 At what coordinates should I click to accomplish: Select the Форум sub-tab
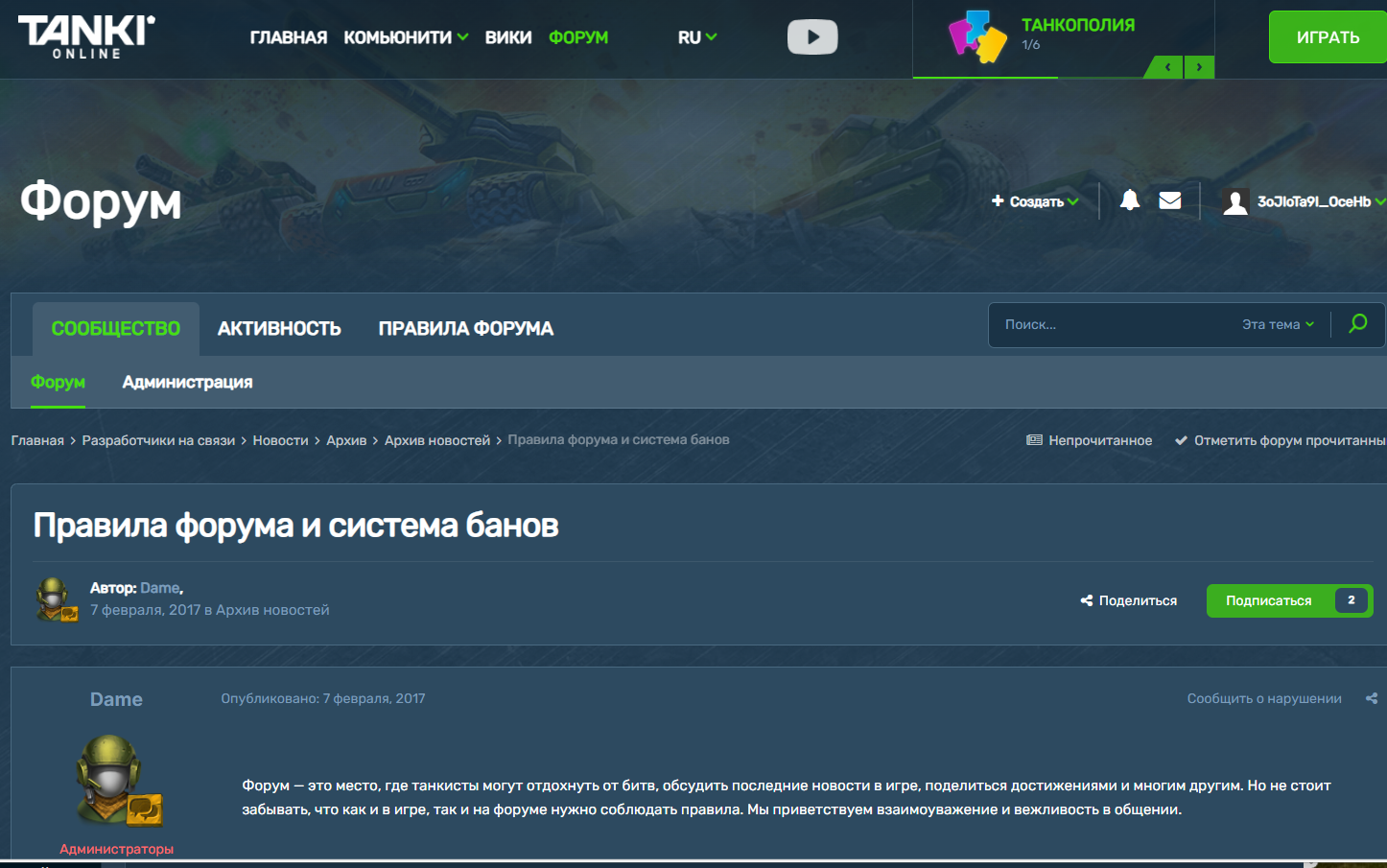[58, 382]
